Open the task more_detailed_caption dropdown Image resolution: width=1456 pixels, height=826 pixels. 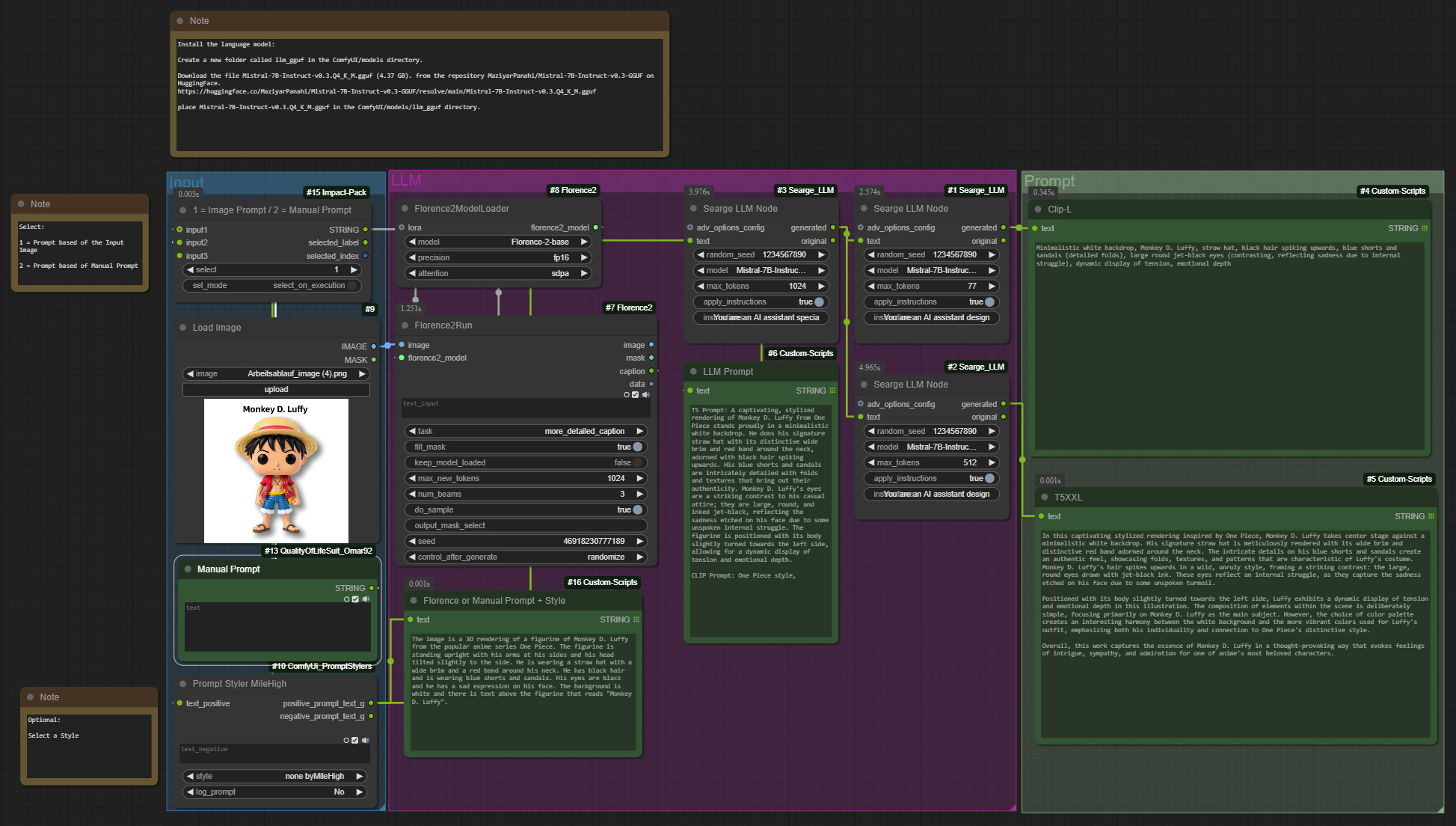(x=526, y=431)
